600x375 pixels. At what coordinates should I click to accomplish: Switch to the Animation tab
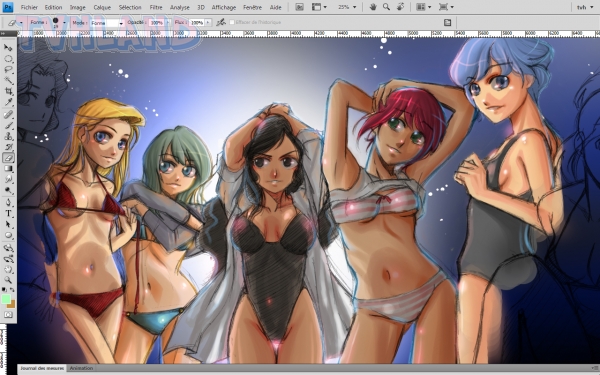[x=81, y=368]
